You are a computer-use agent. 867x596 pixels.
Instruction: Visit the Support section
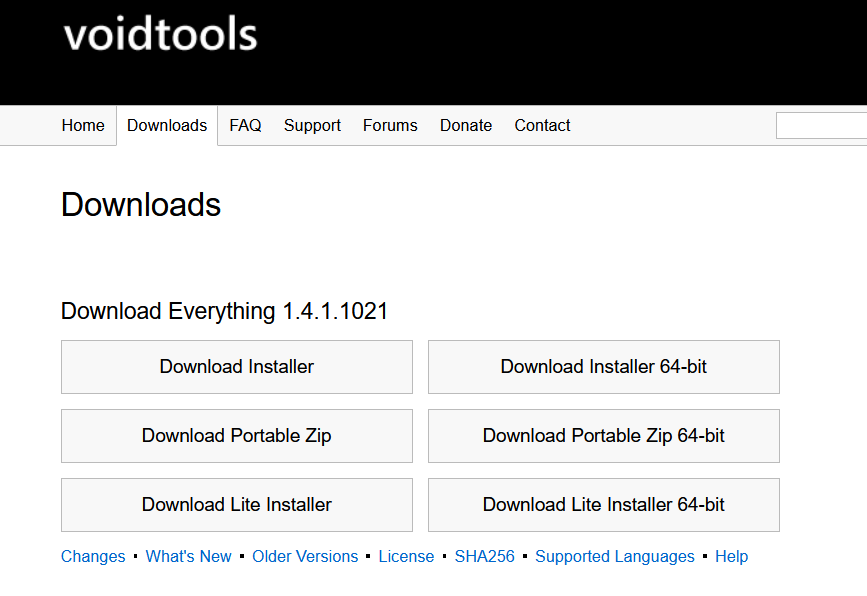312,125
